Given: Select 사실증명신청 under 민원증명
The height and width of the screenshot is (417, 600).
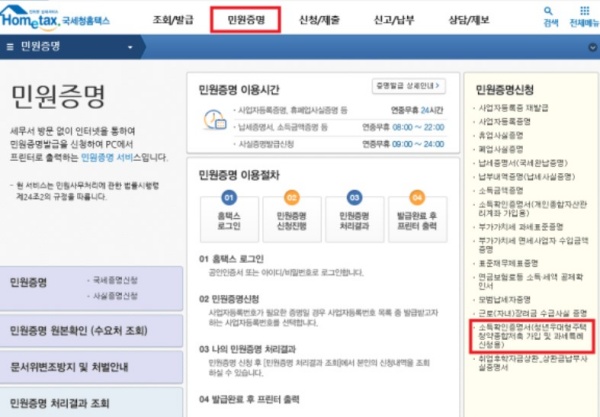Looking at the screenshot, I should pyautogui.click(x=115, y=295).
